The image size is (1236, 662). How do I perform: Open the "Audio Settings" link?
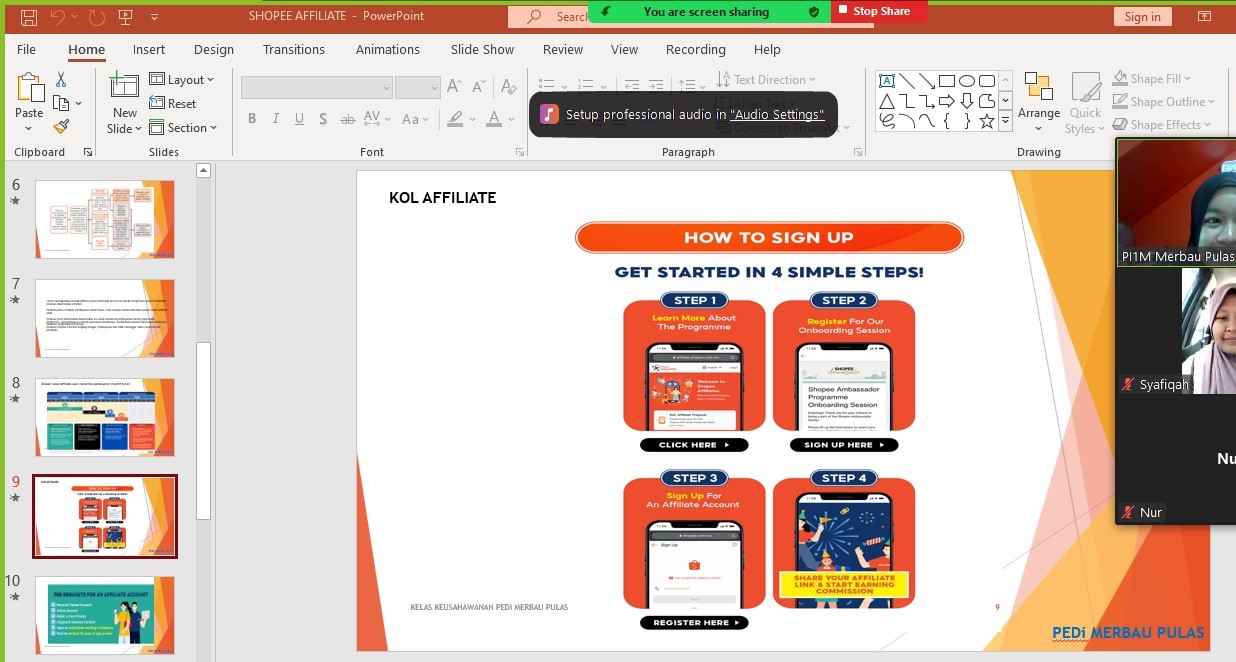(x=777, y=115)
